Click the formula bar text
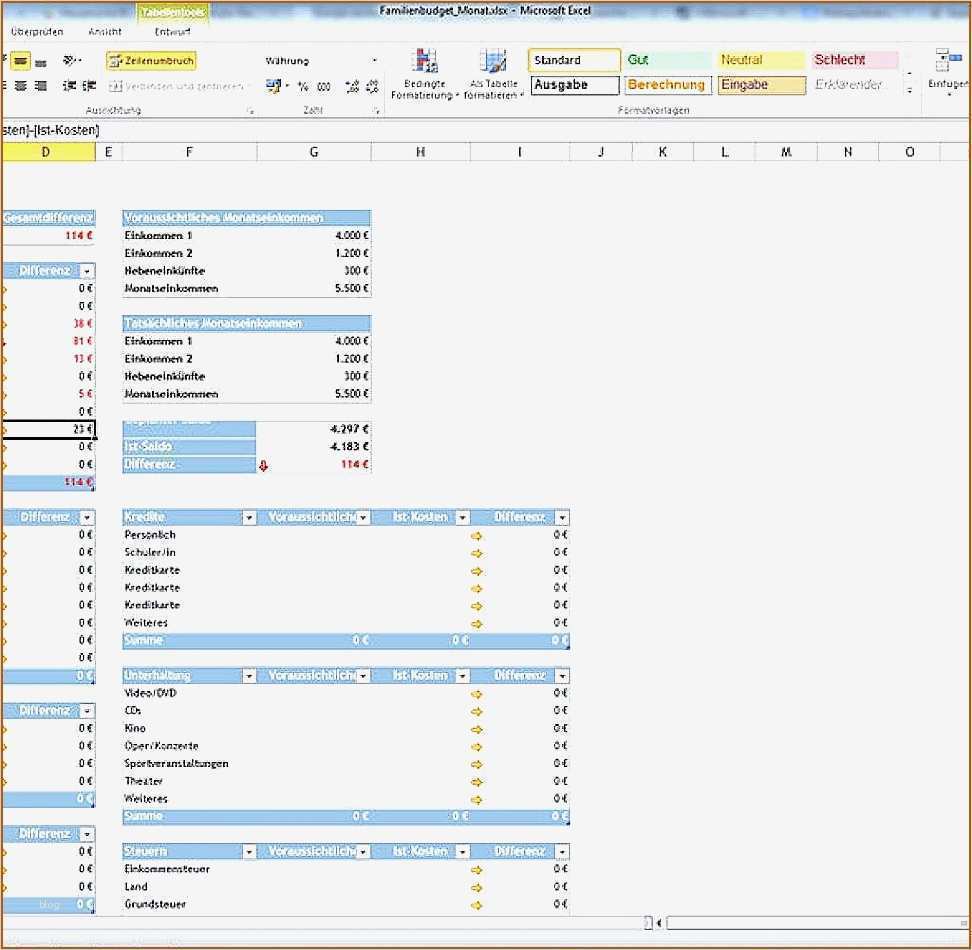This screenshot has height=950, width=972. tap(51, 131)
